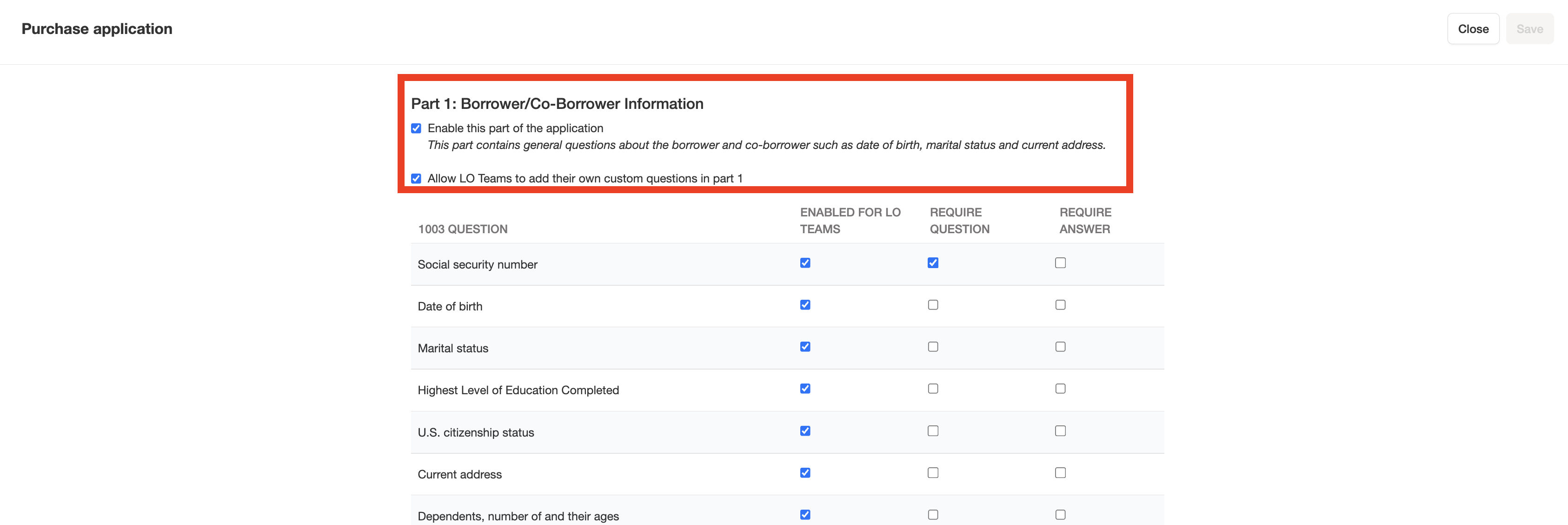Check Require Answer for U.S. citizenship status
1568x525 pixels.
[x=1060, y=431]
